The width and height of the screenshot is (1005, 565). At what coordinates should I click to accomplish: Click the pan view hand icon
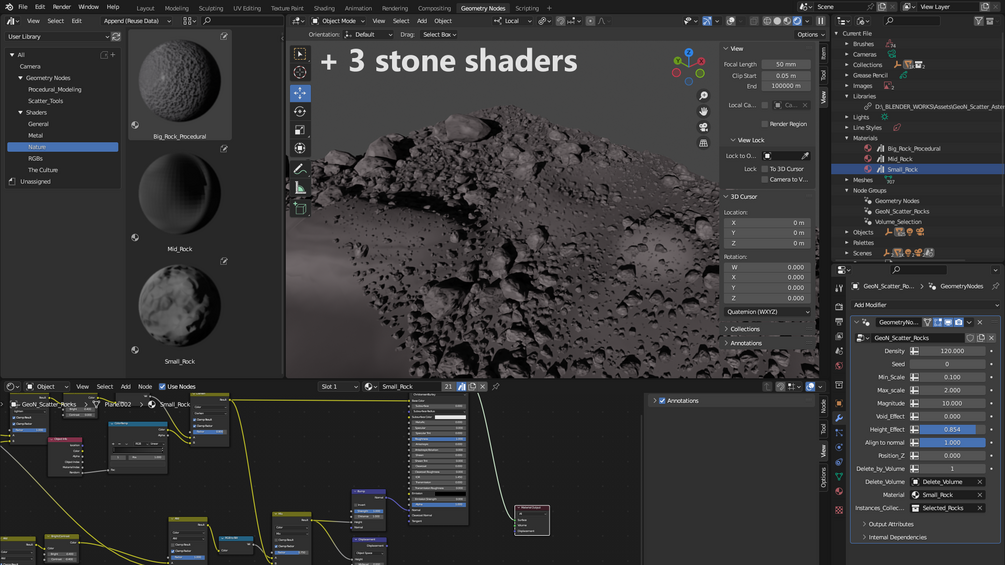point(703,111)
